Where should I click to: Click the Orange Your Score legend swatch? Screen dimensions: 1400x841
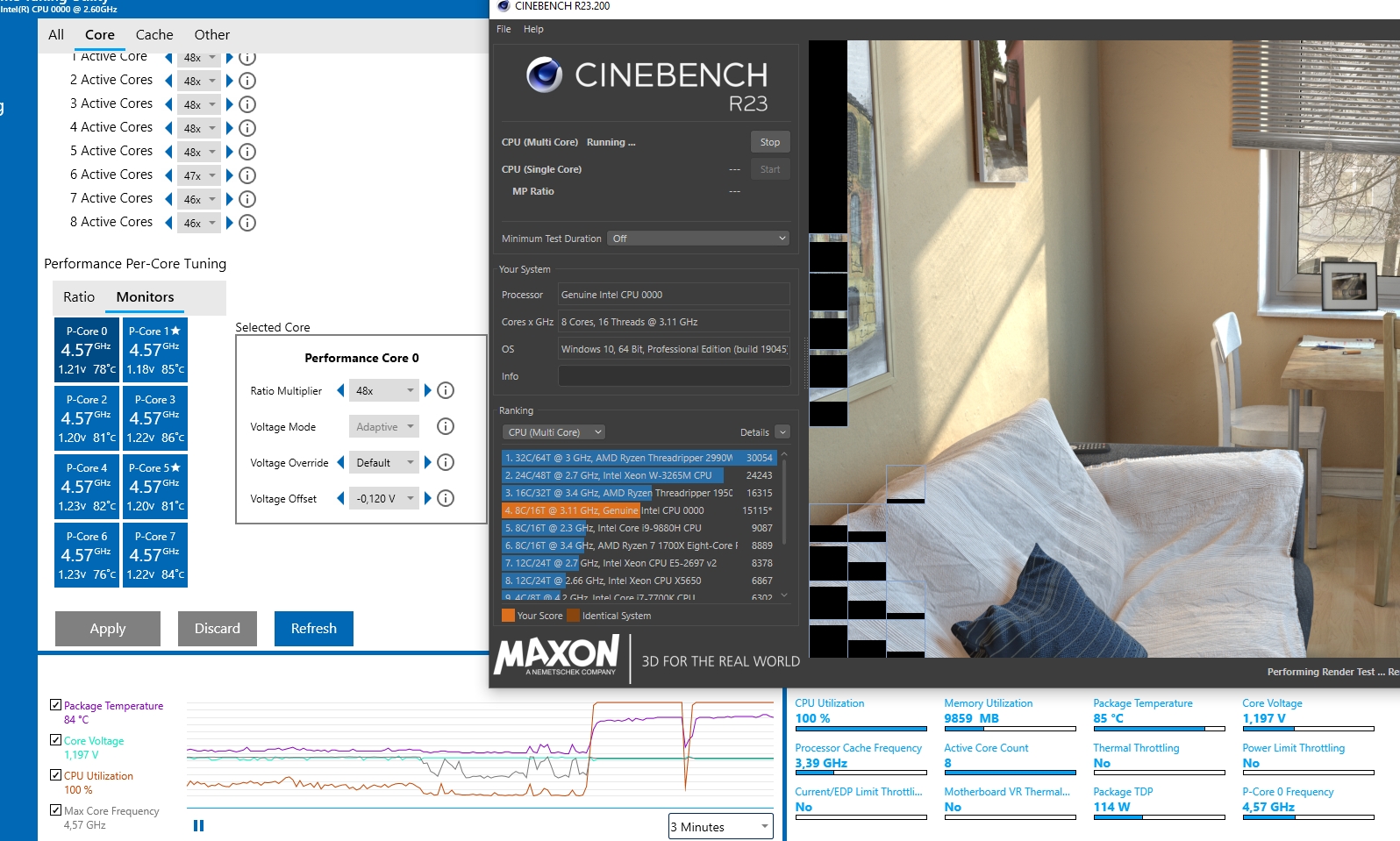(508, 616)
